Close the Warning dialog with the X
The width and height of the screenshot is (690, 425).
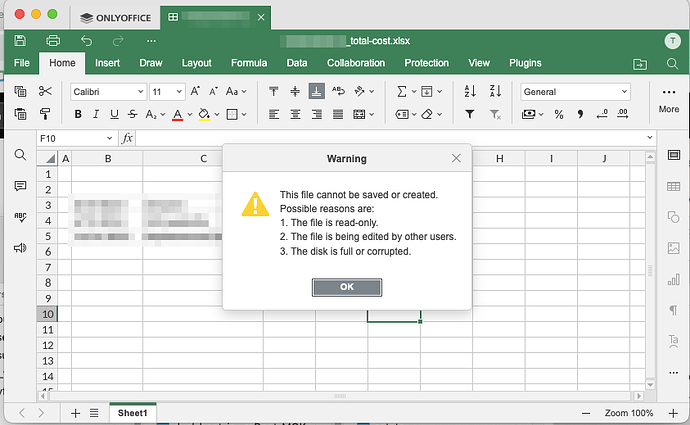click(456, 158)
